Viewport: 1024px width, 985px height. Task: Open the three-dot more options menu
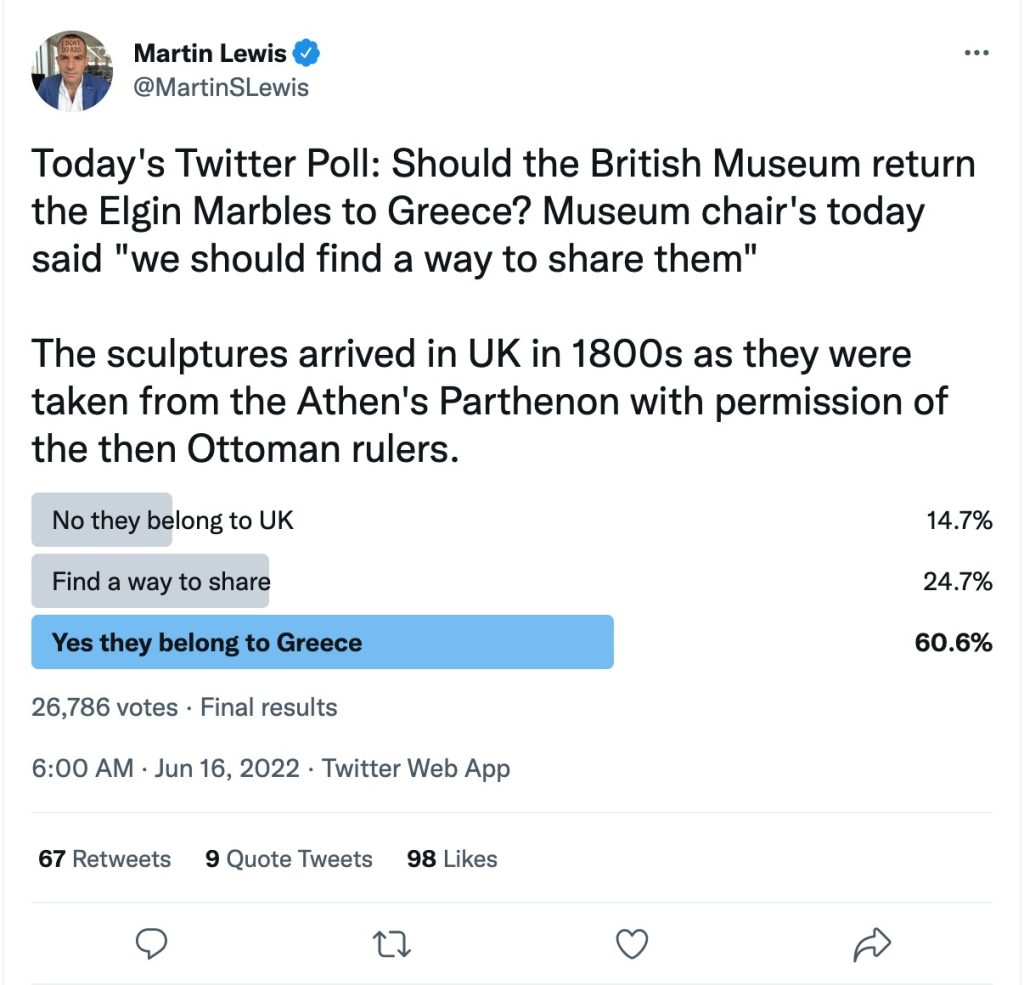[975, 53]
